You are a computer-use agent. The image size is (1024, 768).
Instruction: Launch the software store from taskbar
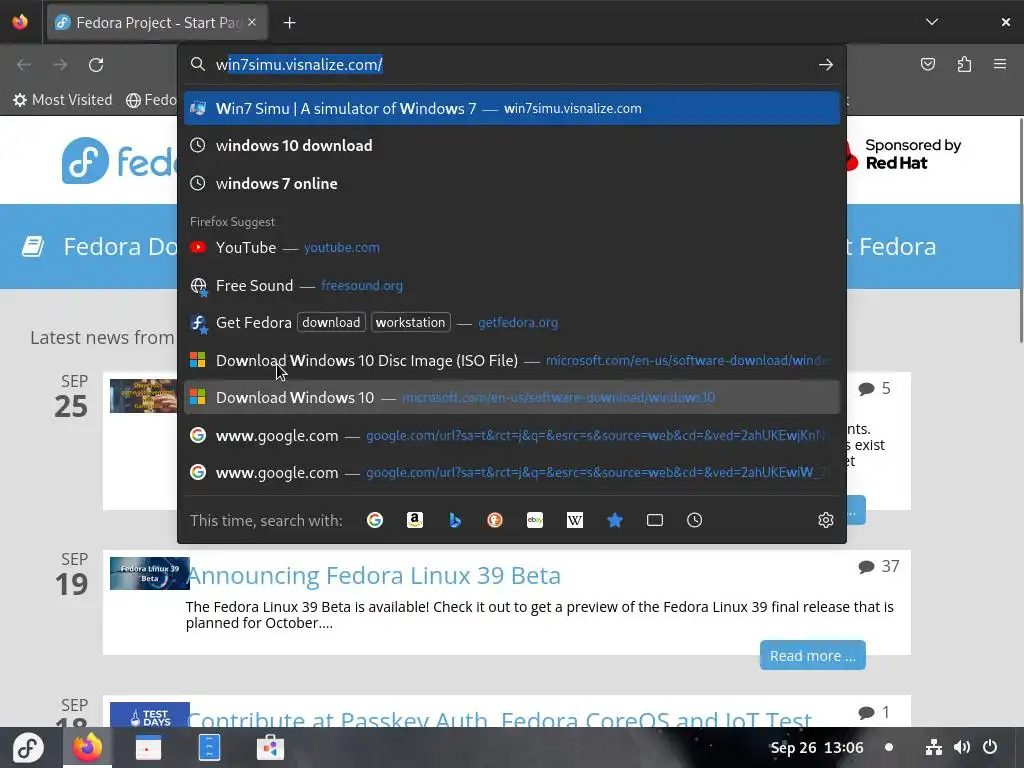click(x=270, y=748)
